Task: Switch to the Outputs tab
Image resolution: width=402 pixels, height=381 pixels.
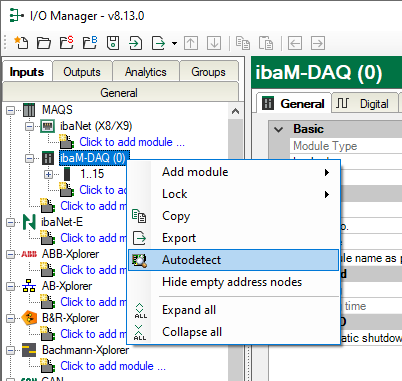Action: click(x=82, y=72)
